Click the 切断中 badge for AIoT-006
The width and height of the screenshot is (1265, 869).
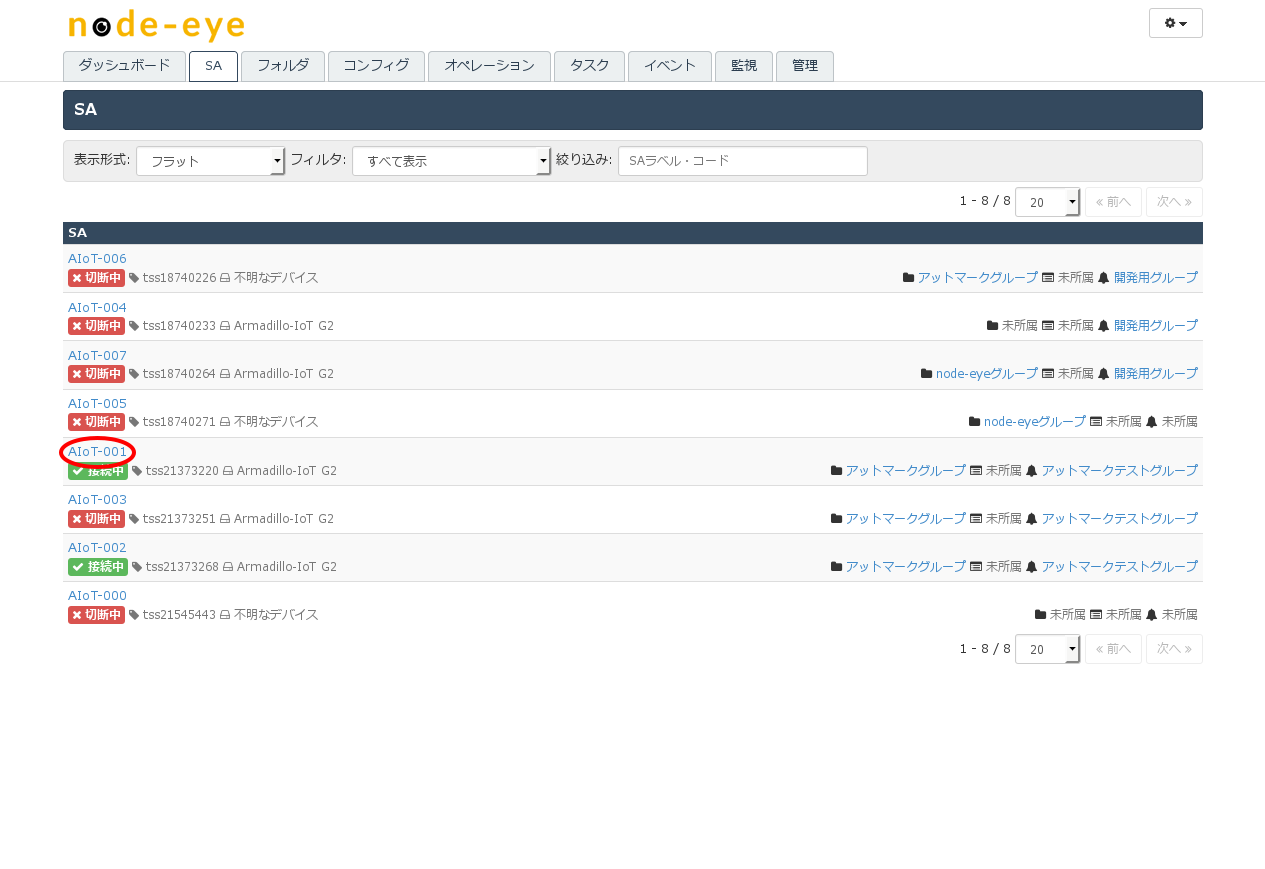[96, 278]
